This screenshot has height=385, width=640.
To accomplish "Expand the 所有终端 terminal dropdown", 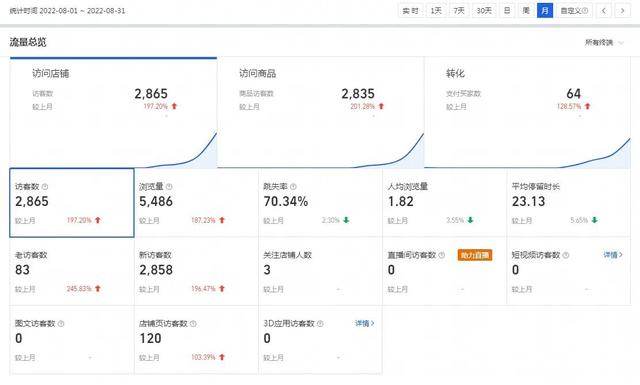I will pos(604,42).
